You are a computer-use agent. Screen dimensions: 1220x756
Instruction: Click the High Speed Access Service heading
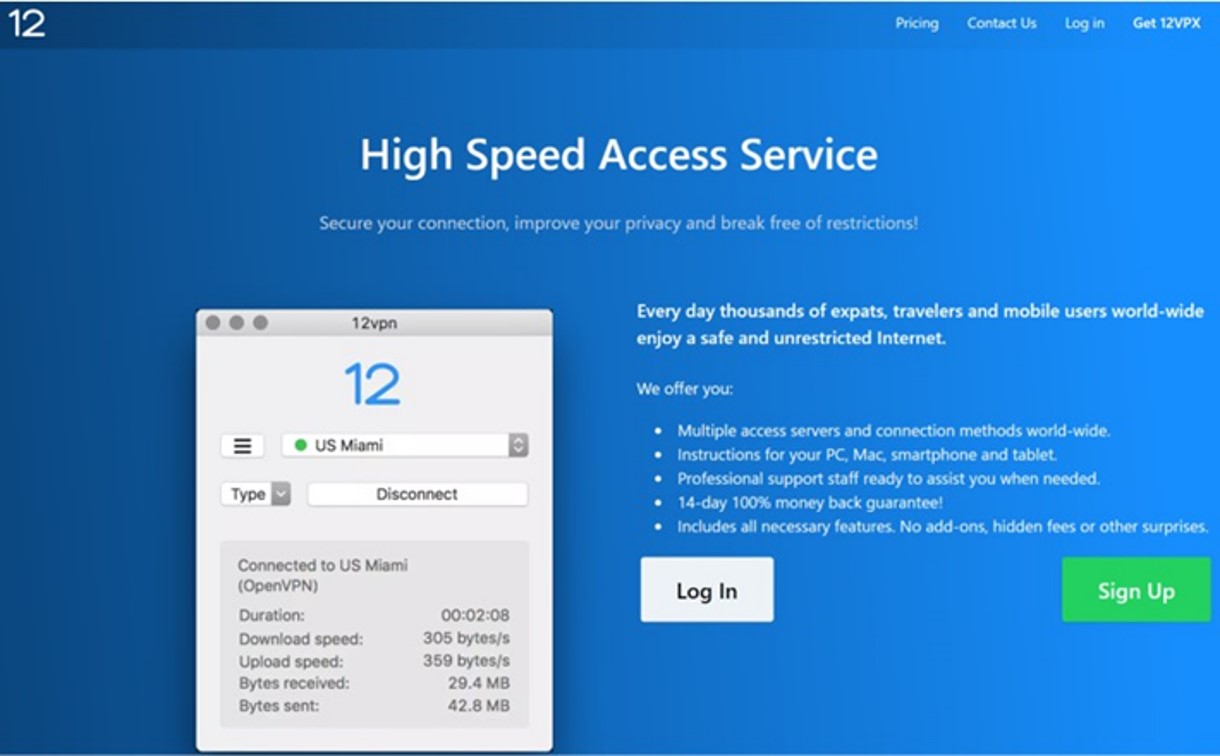tap(619, 156)
